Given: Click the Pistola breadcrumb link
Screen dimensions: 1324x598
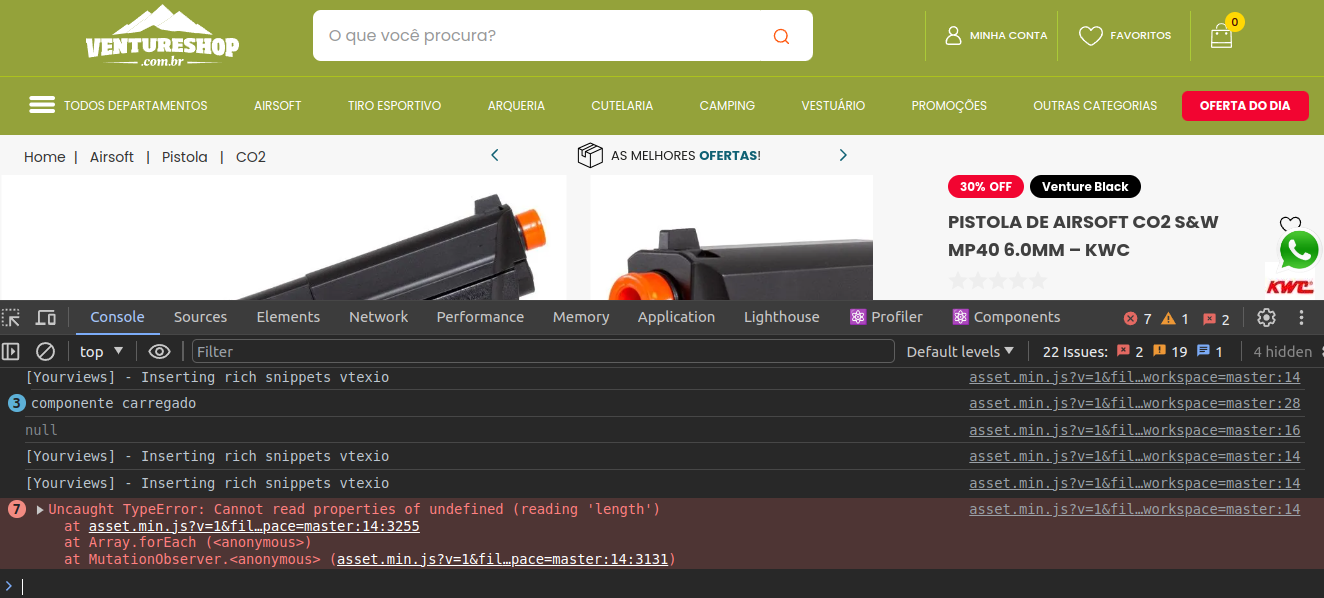Looking at the screenshot, I should coord(185,157).
